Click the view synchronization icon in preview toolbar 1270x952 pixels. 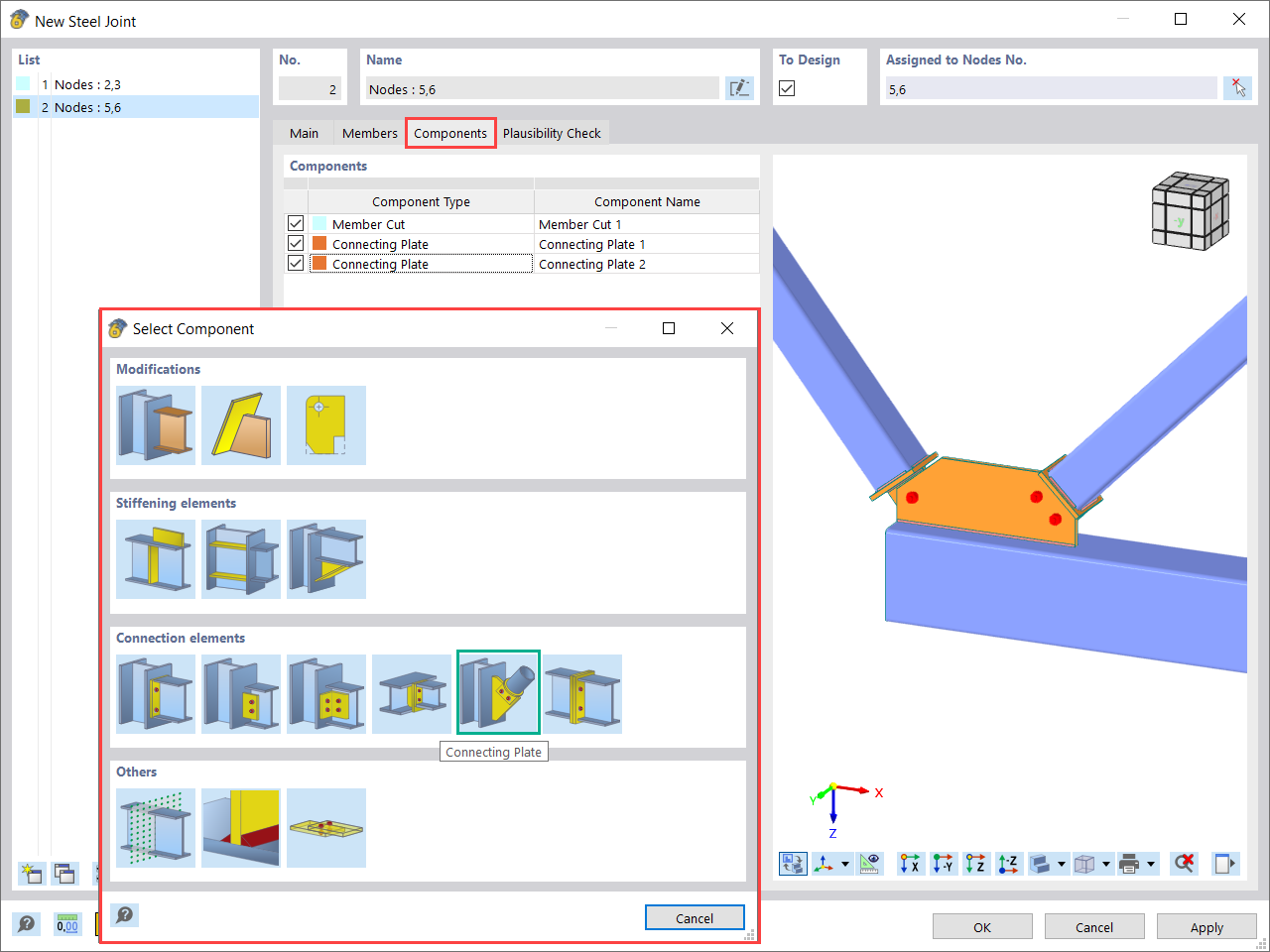click(x=793, y=864)
